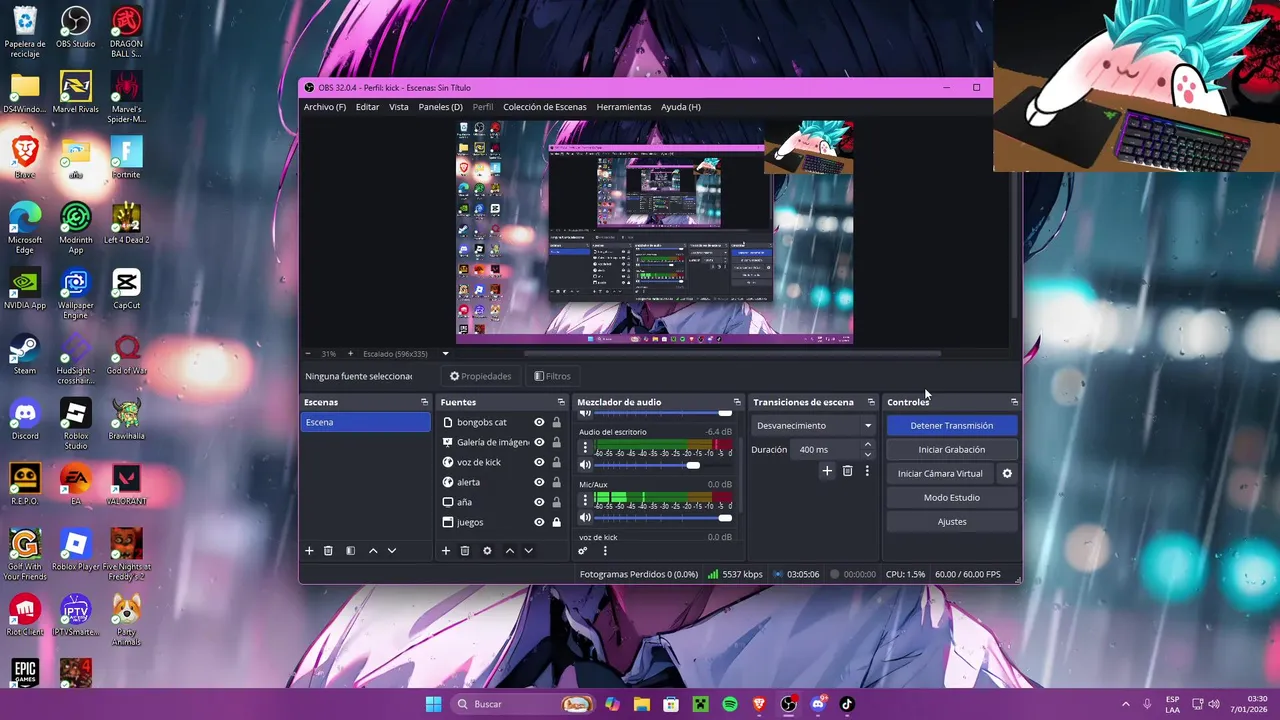Zoom out preview with minus icon
Viewport: 1280px width, 720px height.
pos(308,354)
